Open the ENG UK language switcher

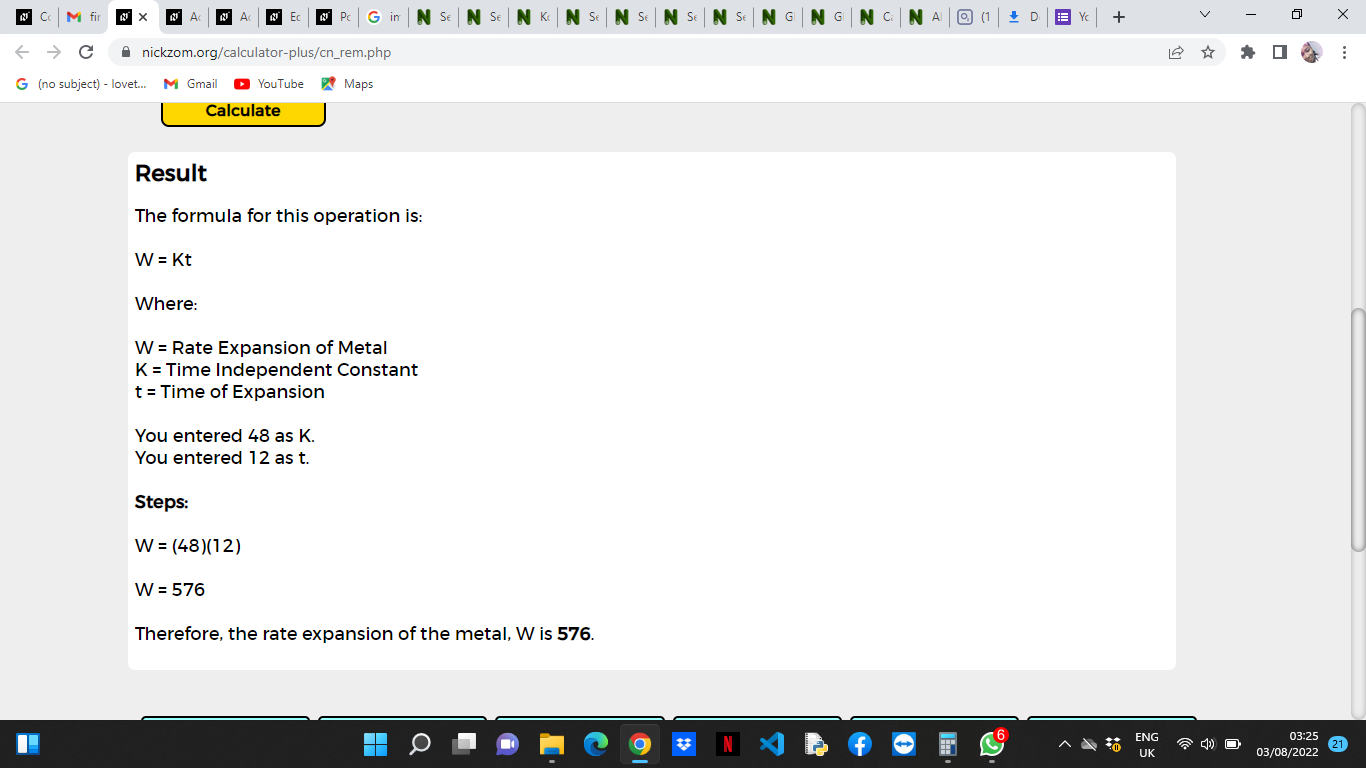pos(1147,744)
